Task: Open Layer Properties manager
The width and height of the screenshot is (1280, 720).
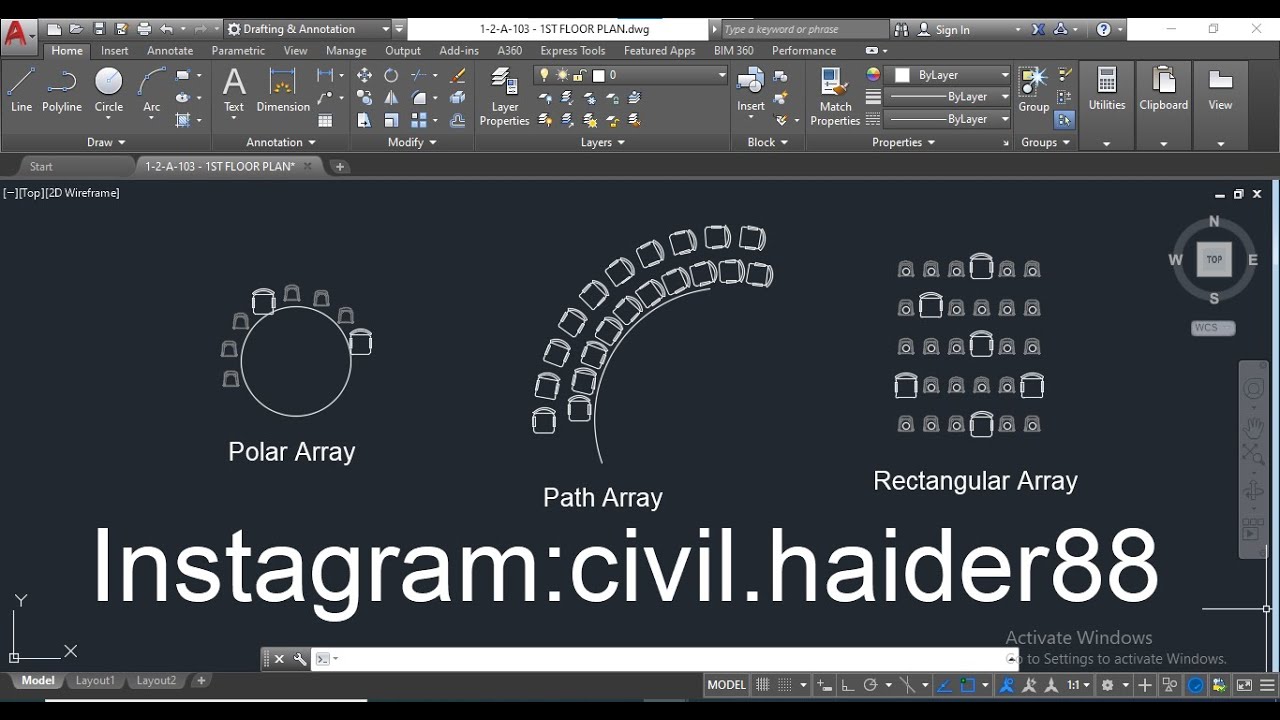Action: [x=504, y=97]
